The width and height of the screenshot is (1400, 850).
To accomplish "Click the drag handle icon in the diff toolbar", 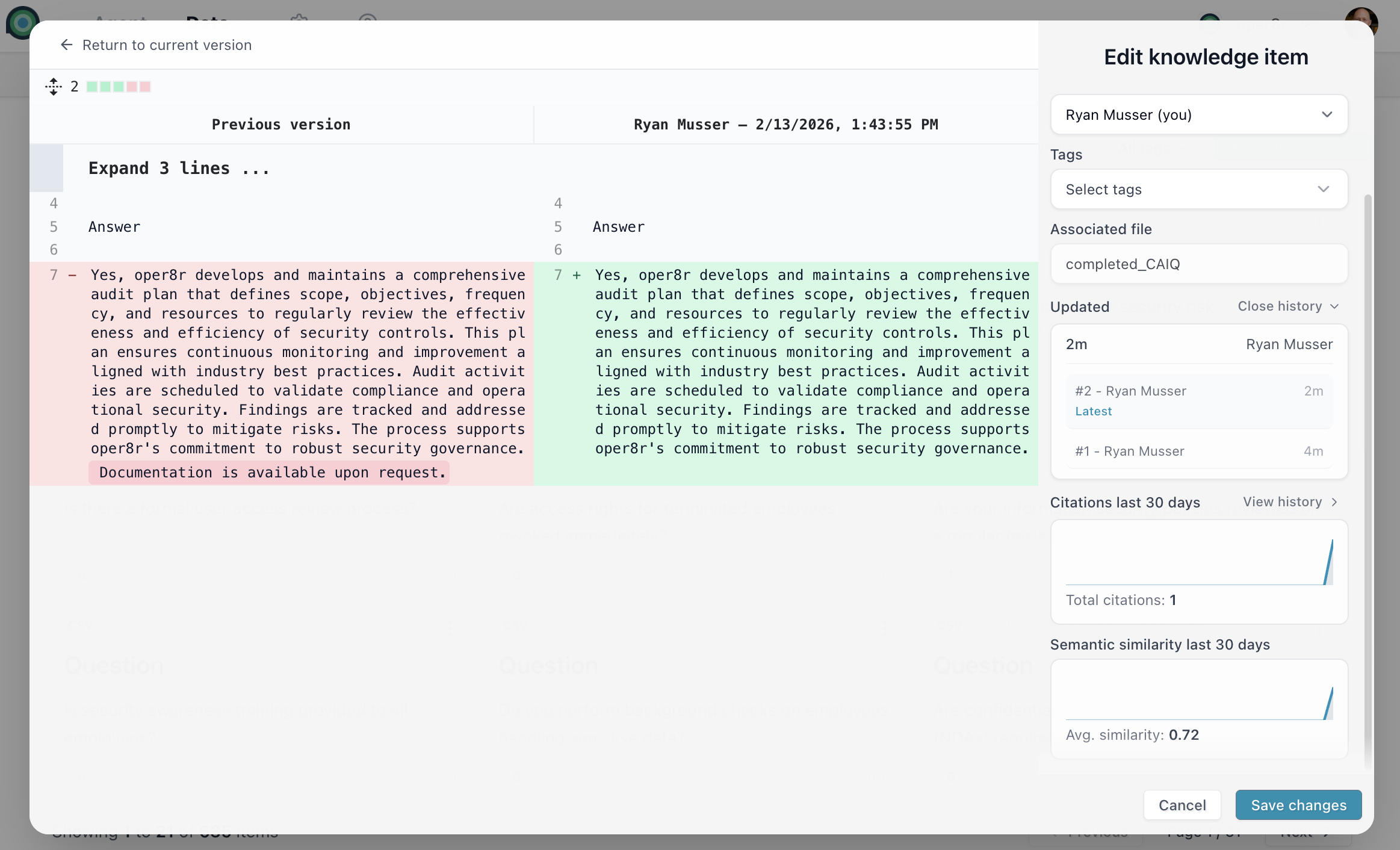I will pyautogui.click(x=54, y=86).
